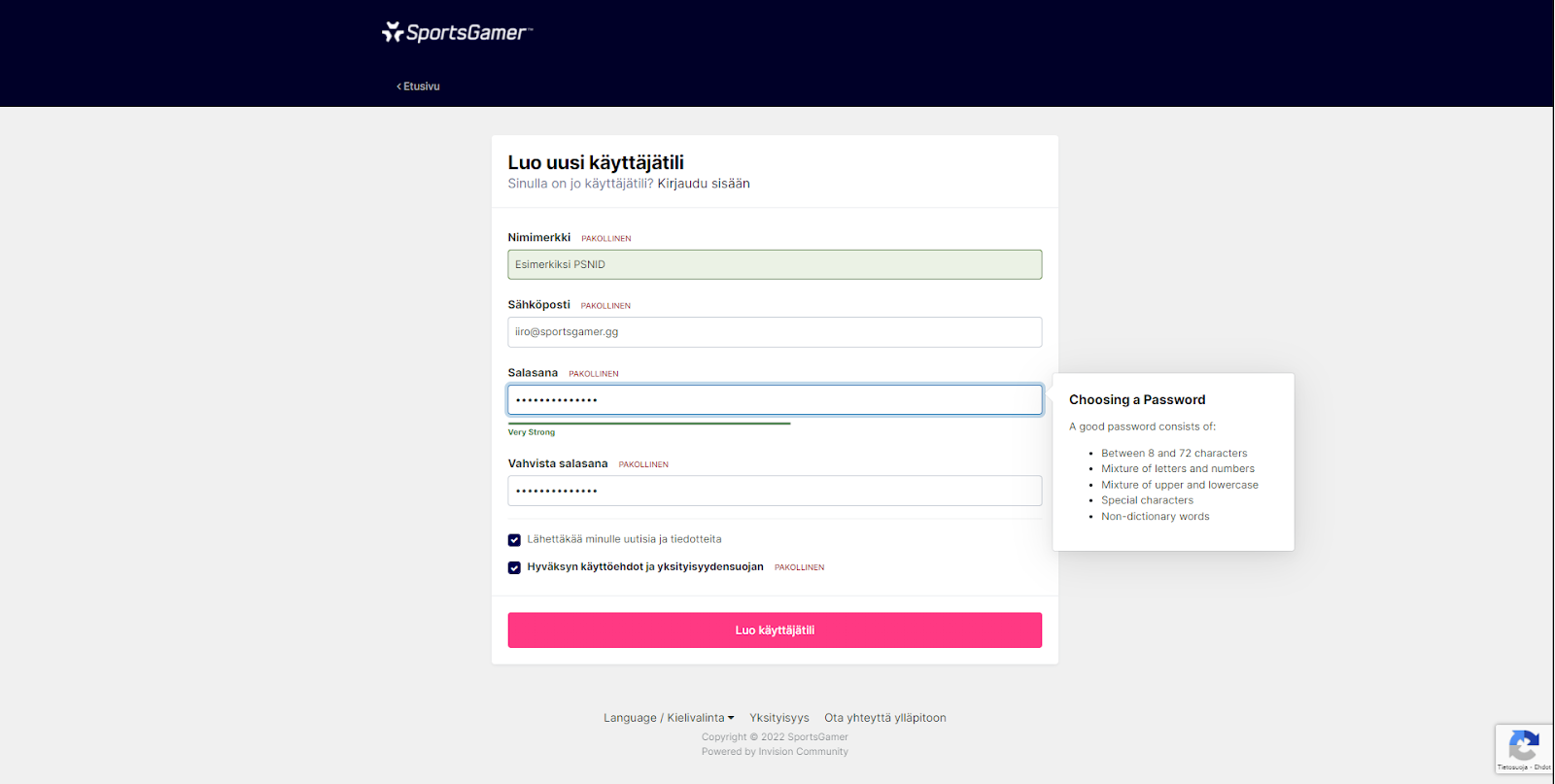The height and width of the screenshot is (784, 1555).
Task: Click the SportsGamer logo in the header
Action: tap(457, 33)
